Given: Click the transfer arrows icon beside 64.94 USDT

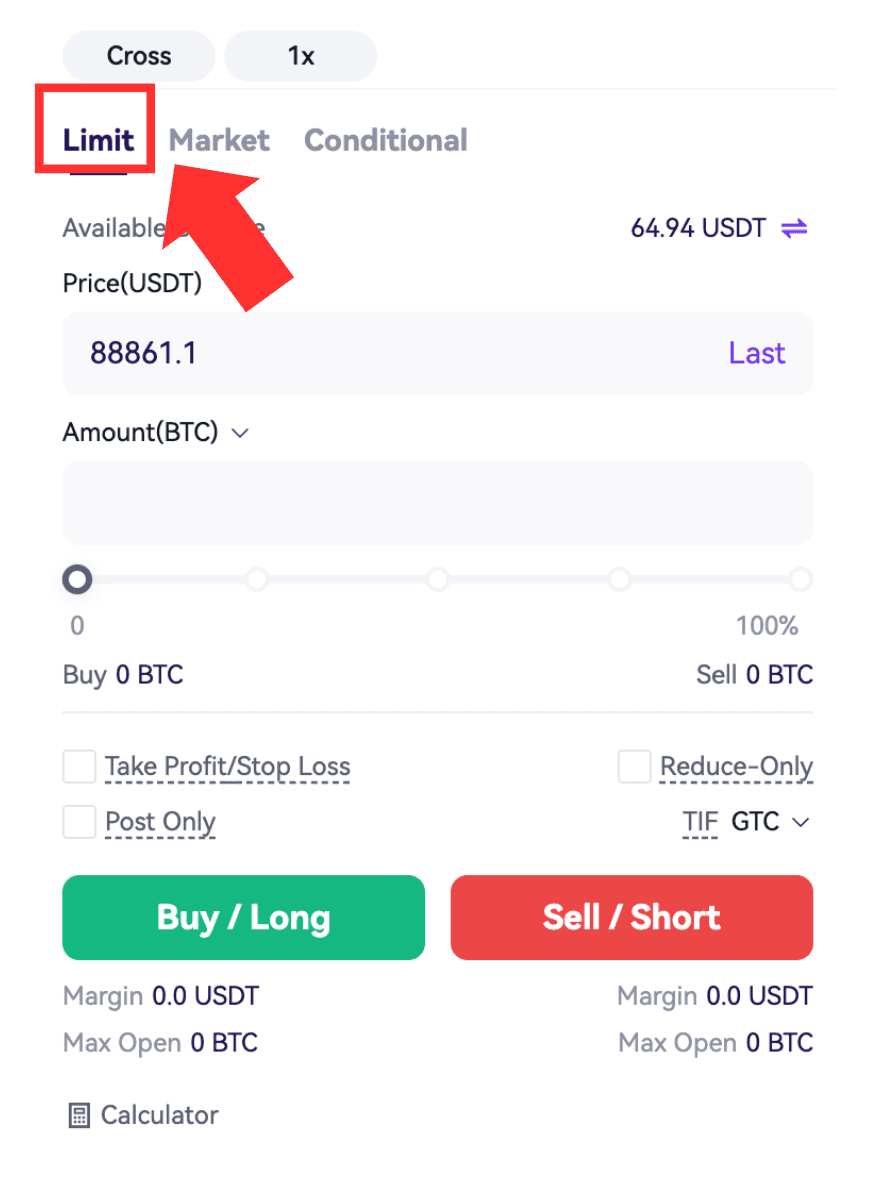Looking at the screenshot, I should pyautogui.click(x=794, y=228).
